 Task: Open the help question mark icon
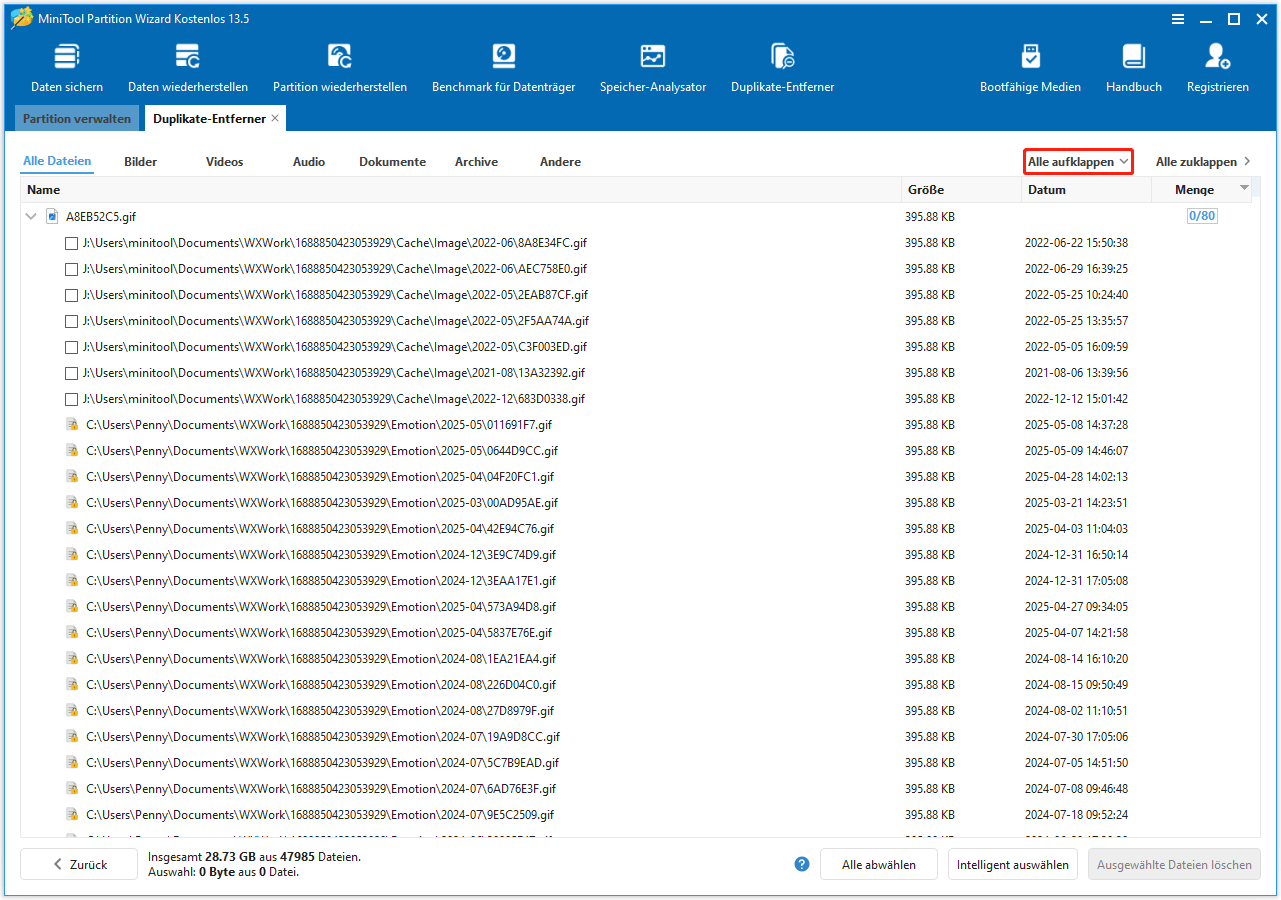(x=801, y=864)
